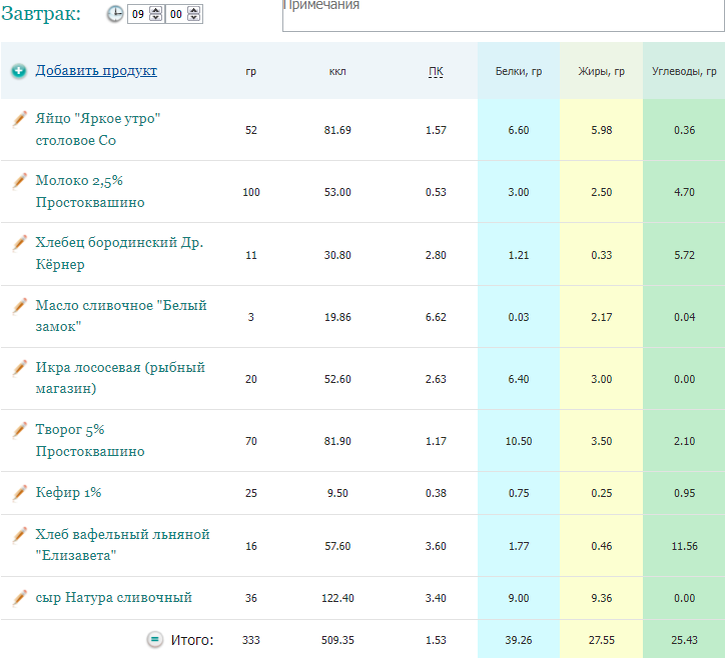The height and width of the screenshot is (658, 725).
Task: Open Кефир 1% product link
Action: tap(68, 492)
